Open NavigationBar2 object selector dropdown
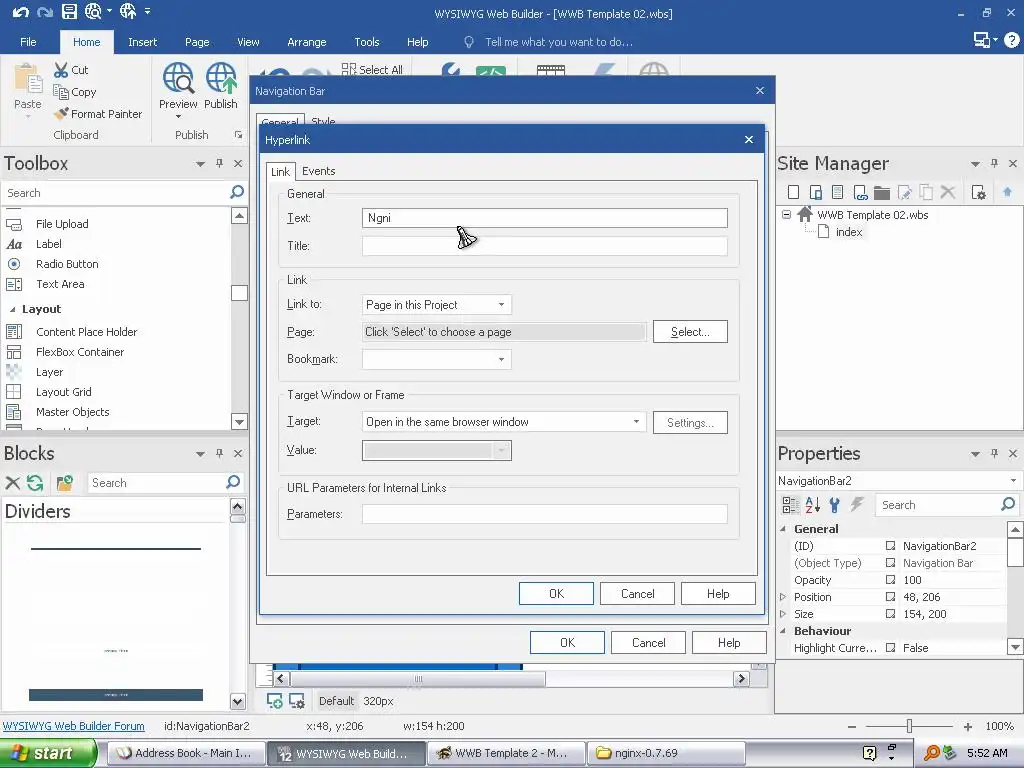The image size is (1024, 768). point(1013,481)
